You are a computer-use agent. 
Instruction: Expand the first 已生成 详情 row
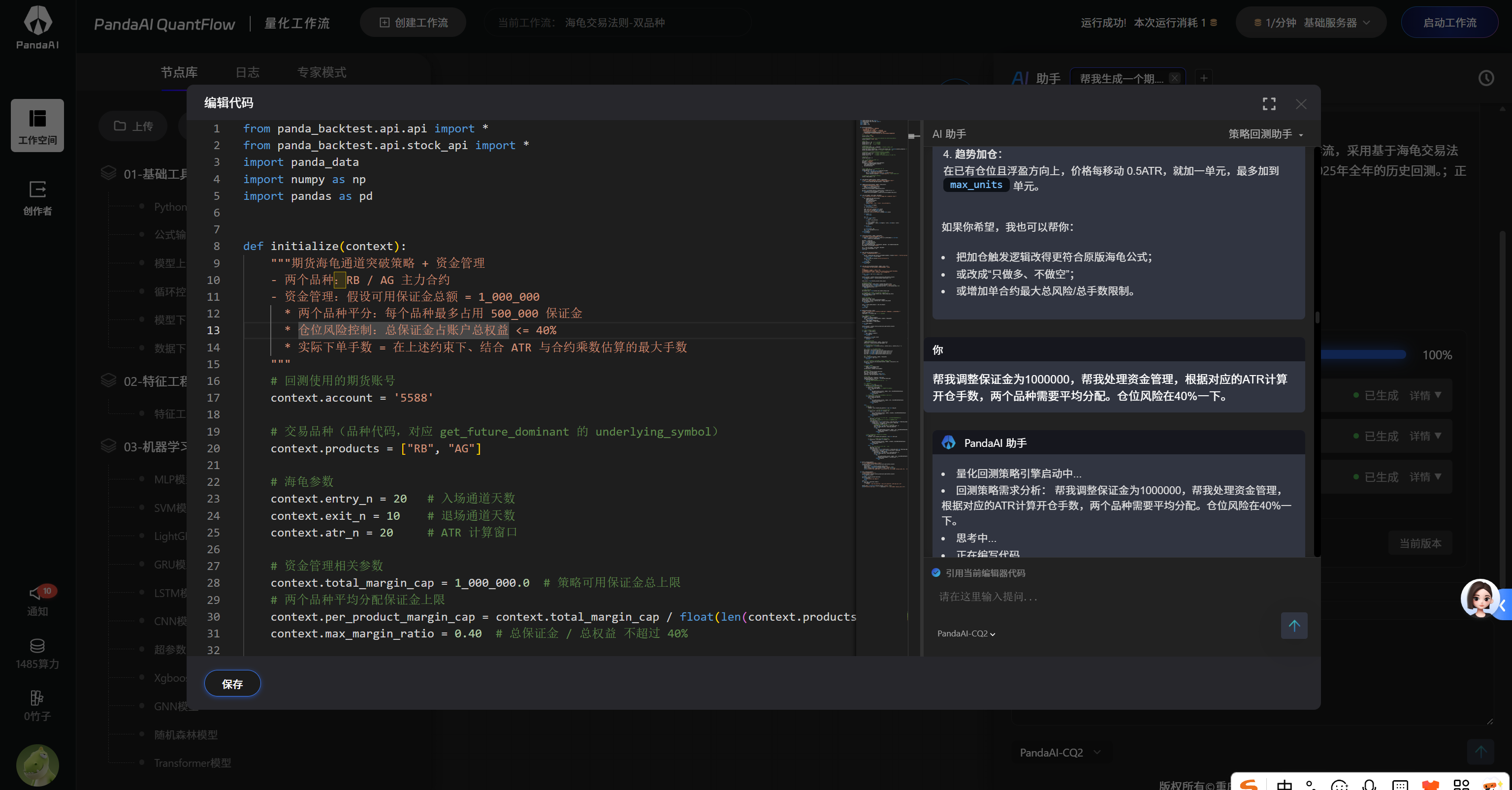click(1425, 396)
